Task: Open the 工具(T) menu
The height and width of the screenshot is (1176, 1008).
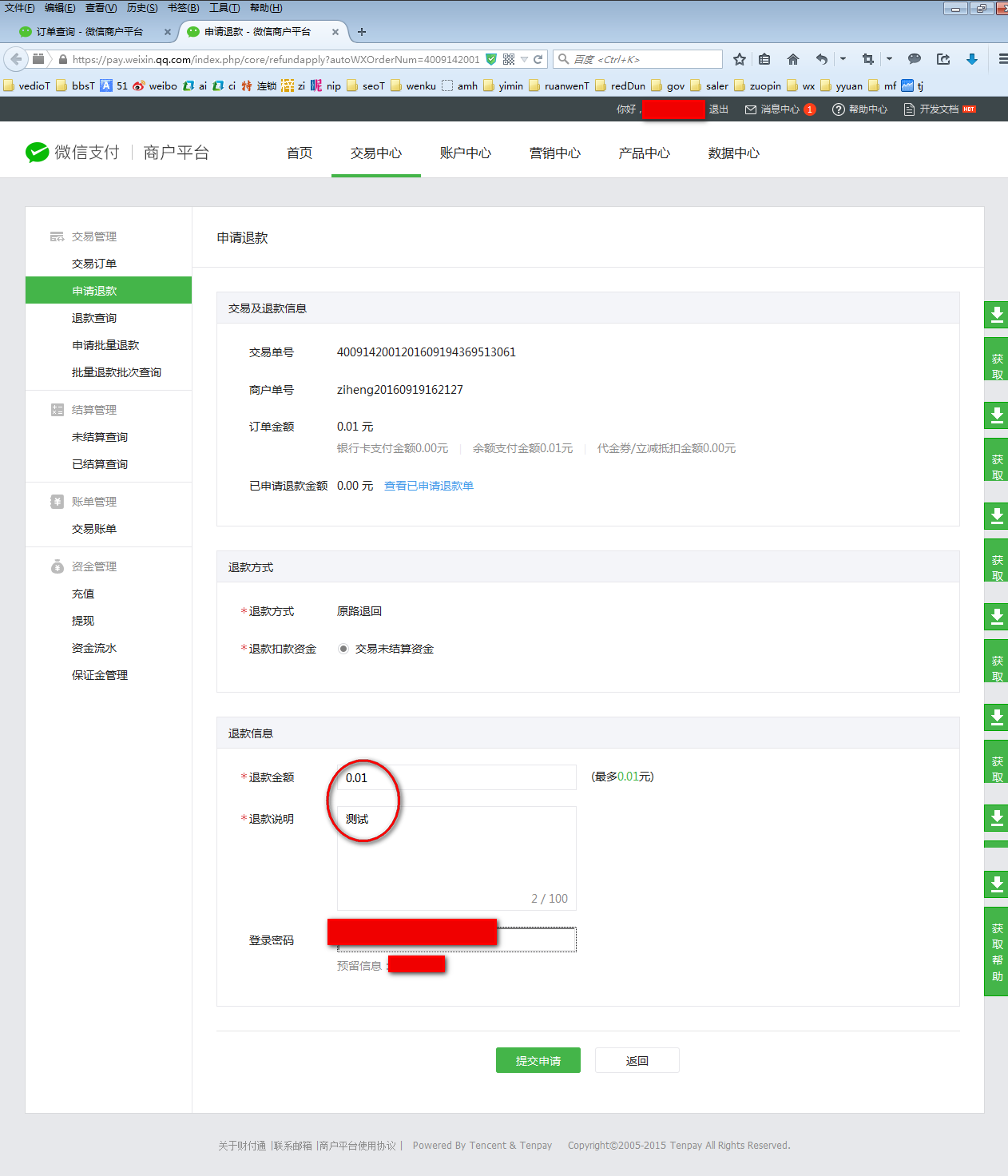Action: (x=224, y=8)
